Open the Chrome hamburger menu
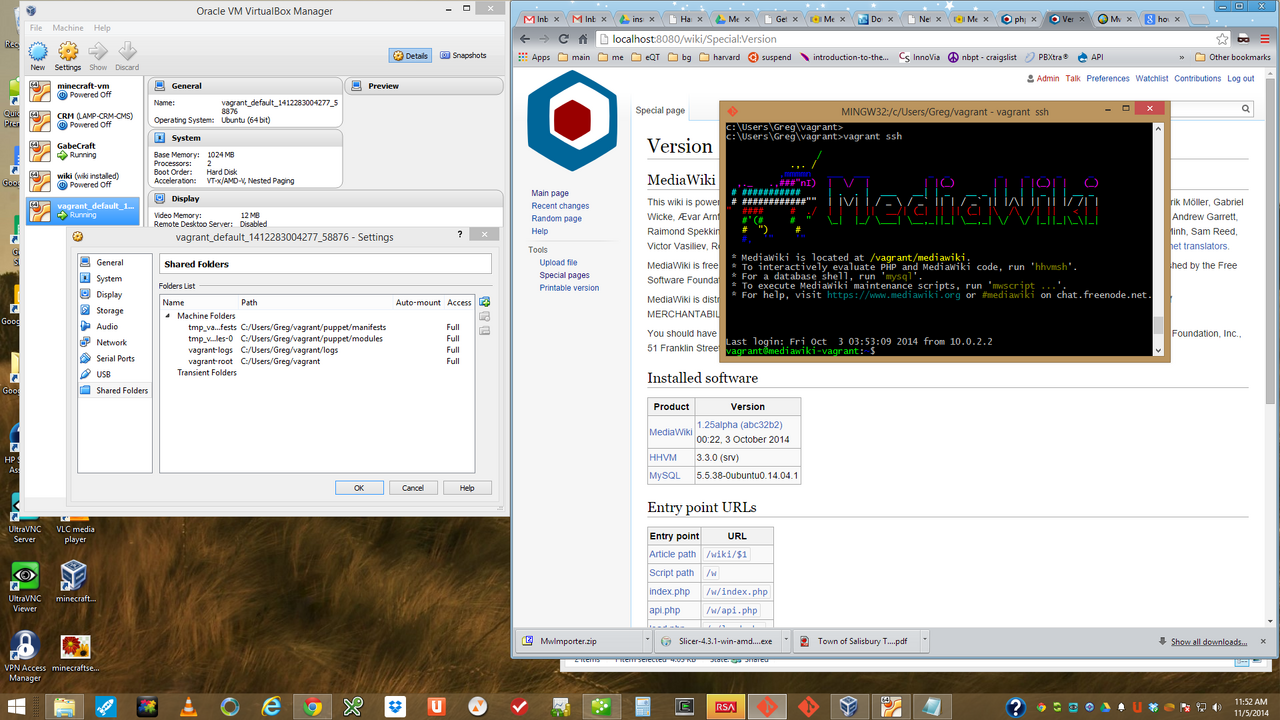 pos(1263,39)
